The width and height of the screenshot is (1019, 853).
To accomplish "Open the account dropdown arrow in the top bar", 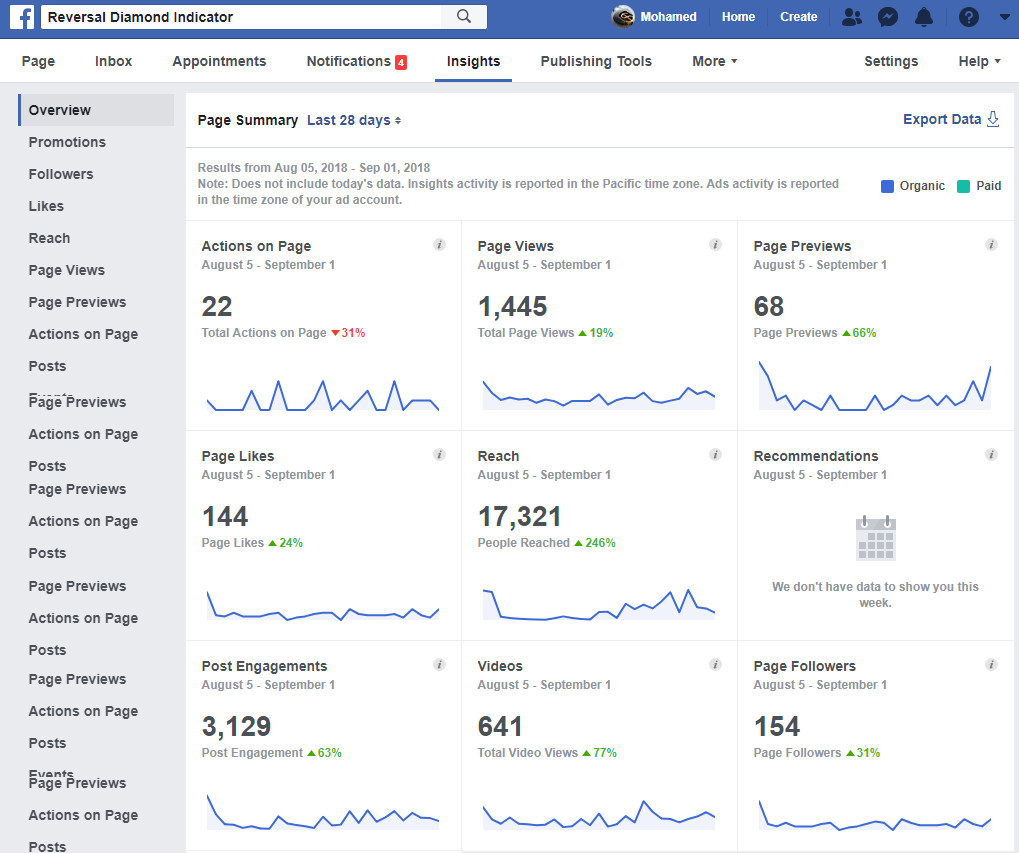I will [1004, 18].
